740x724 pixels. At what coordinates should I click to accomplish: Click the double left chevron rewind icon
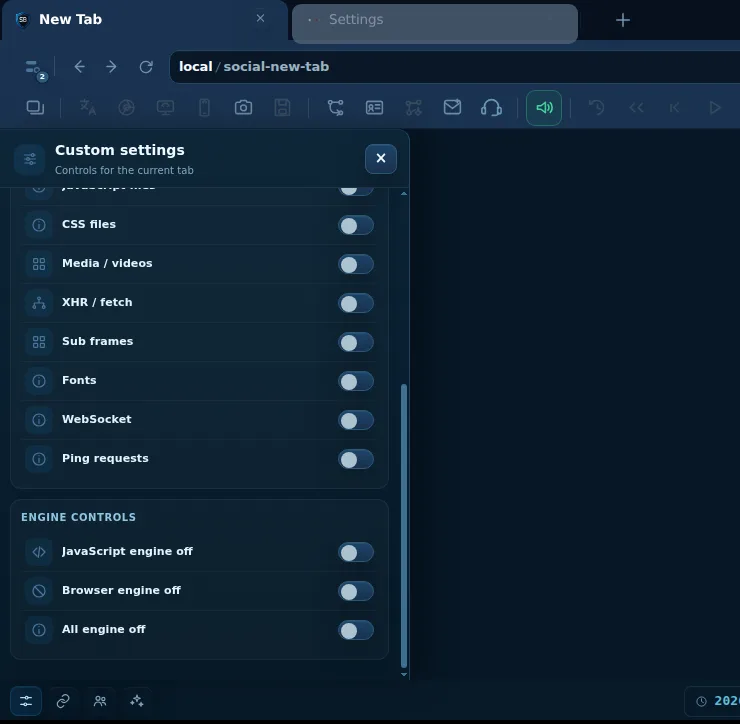636,108
